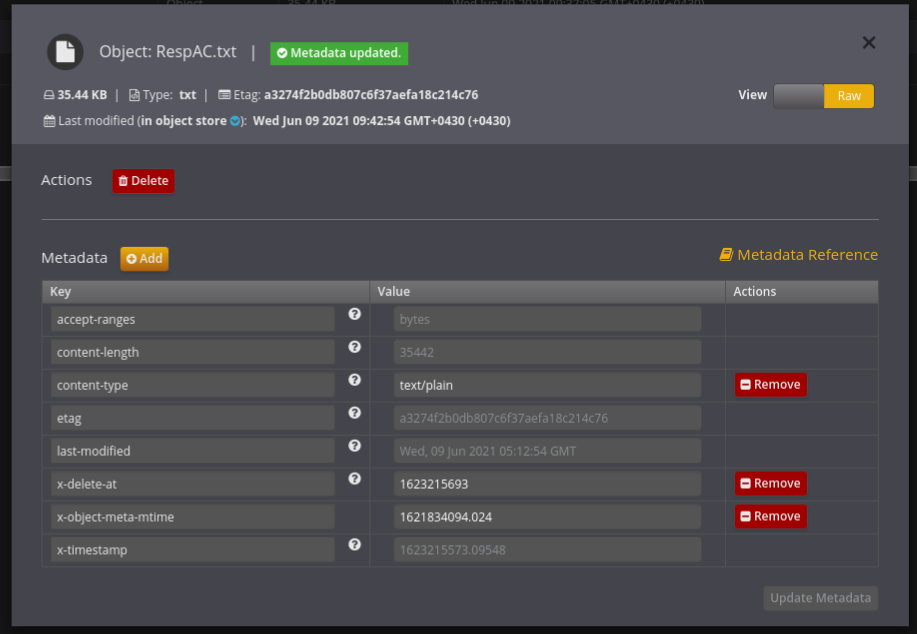Screen dimensions: 917x634
Task: Add a new metadata entry
Action: [145, 259]
